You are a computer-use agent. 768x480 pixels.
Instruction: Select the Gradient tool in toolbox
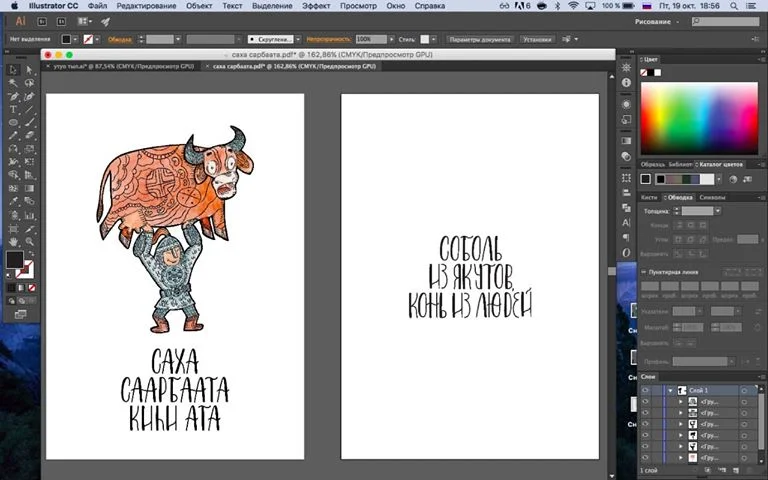coord(29,189)
